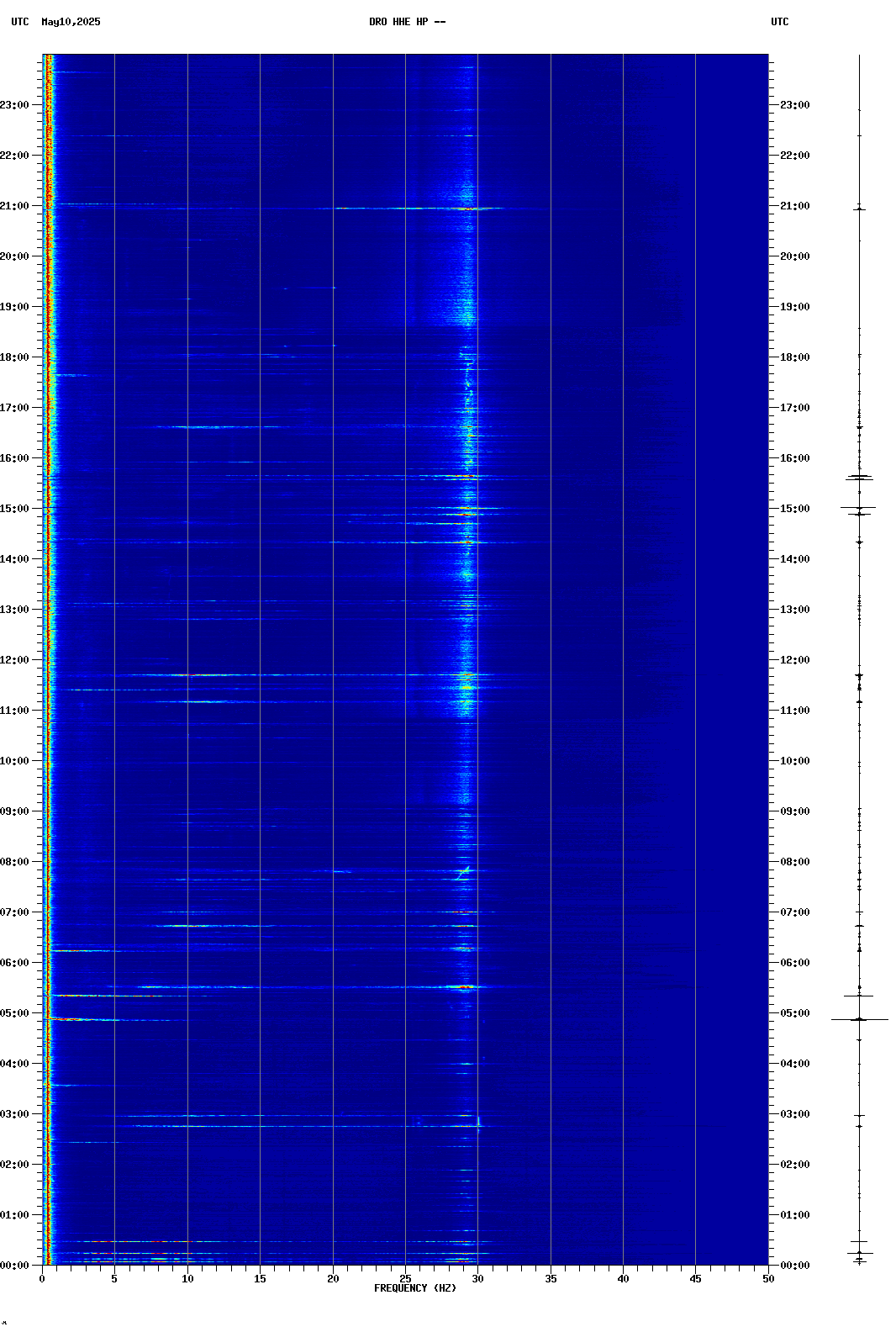Image resolution: width=896 pixels, height=1332 pixels.
Task: Click the UTC label beside the date
Action: (20, 22)
